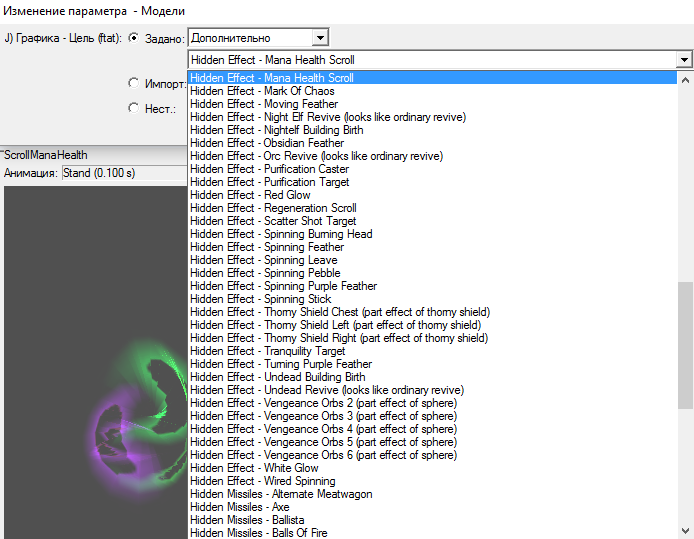Select Hidden Effect - Purification Target

[x=432, y=182]
